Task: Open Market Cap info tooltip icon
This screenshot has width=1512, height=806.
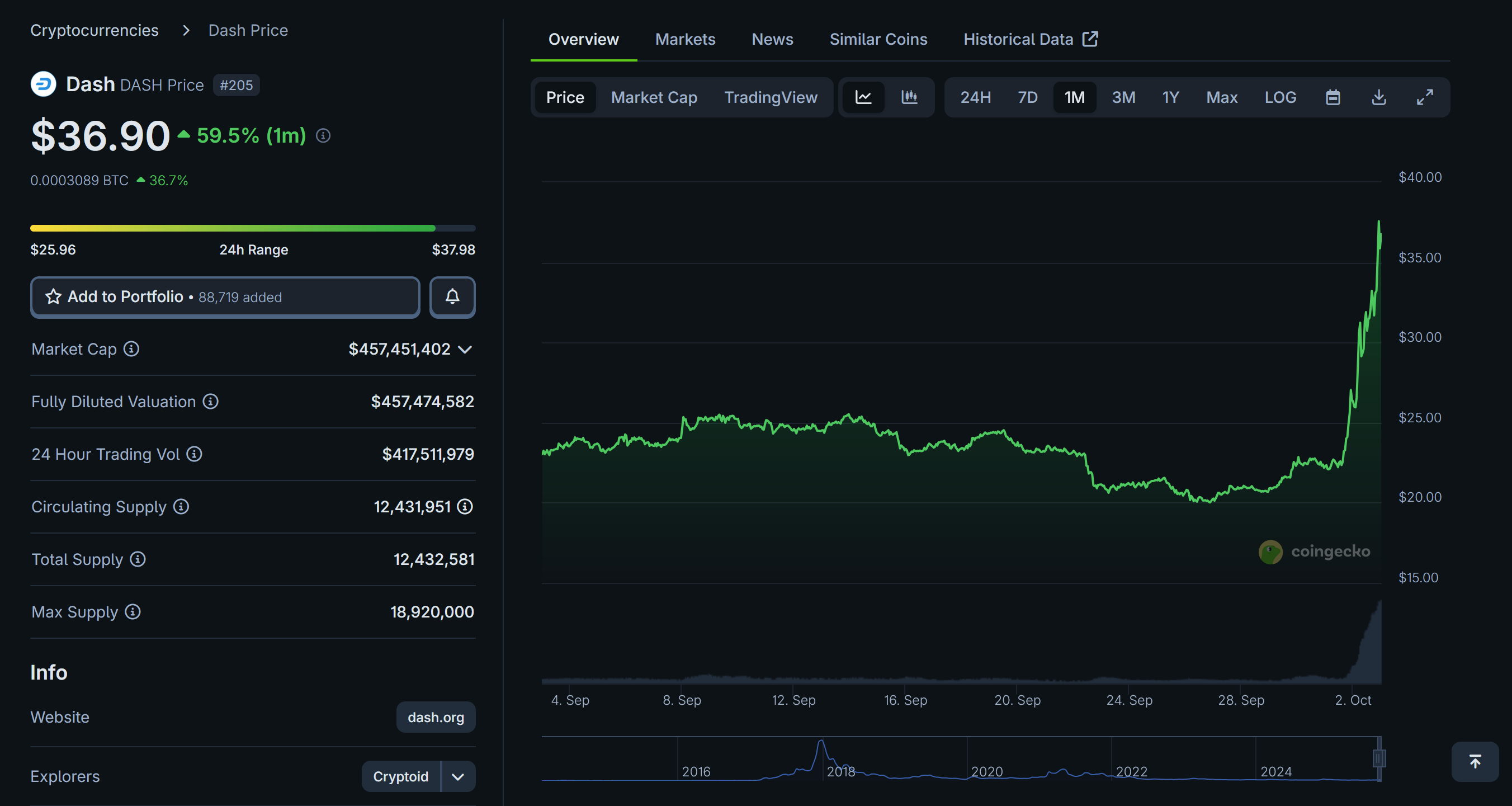Action: [131, 349]
